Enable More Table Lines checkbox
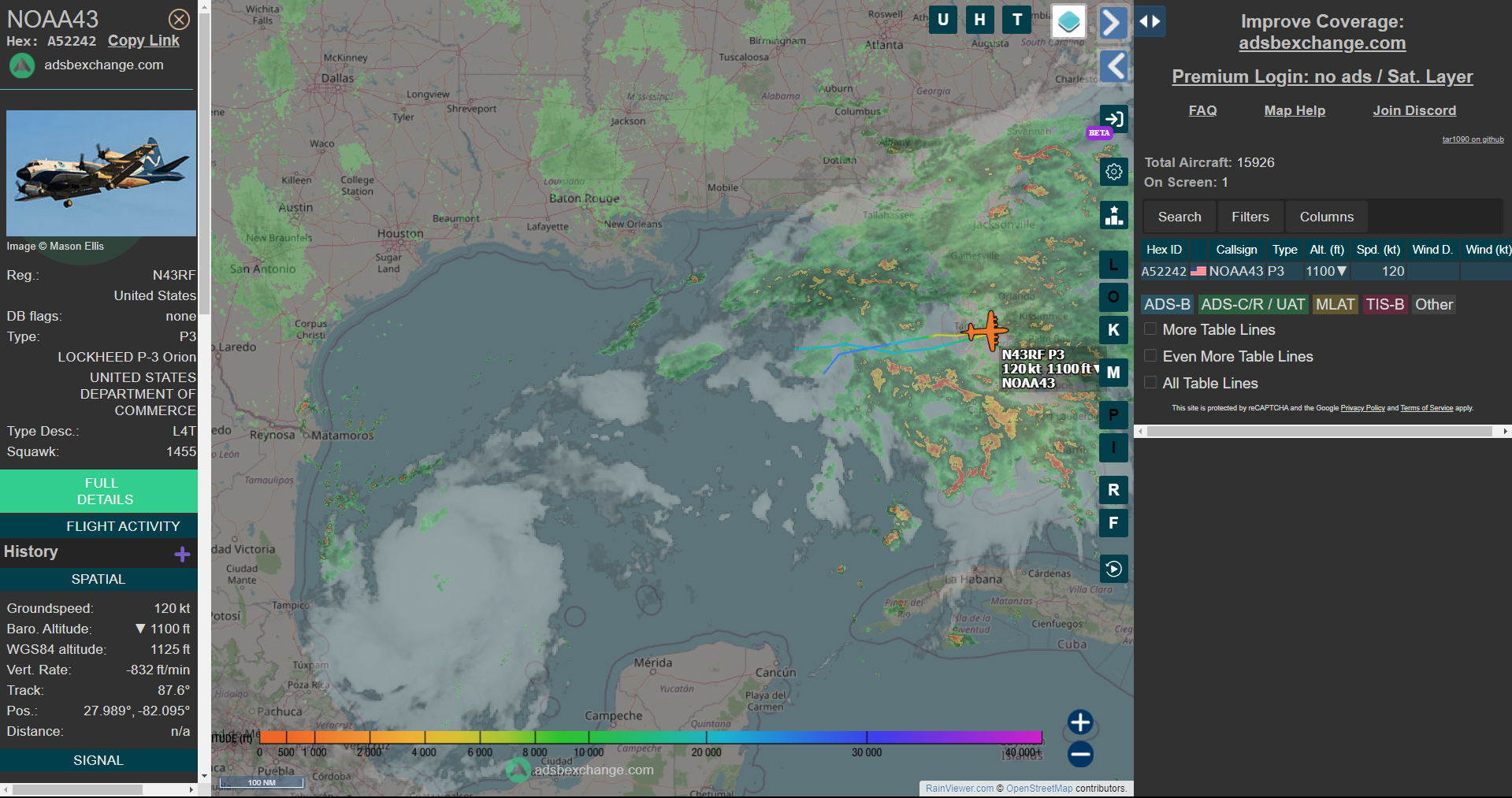The height and width of the screenshot is (798, 1512). click(1150, 329)
